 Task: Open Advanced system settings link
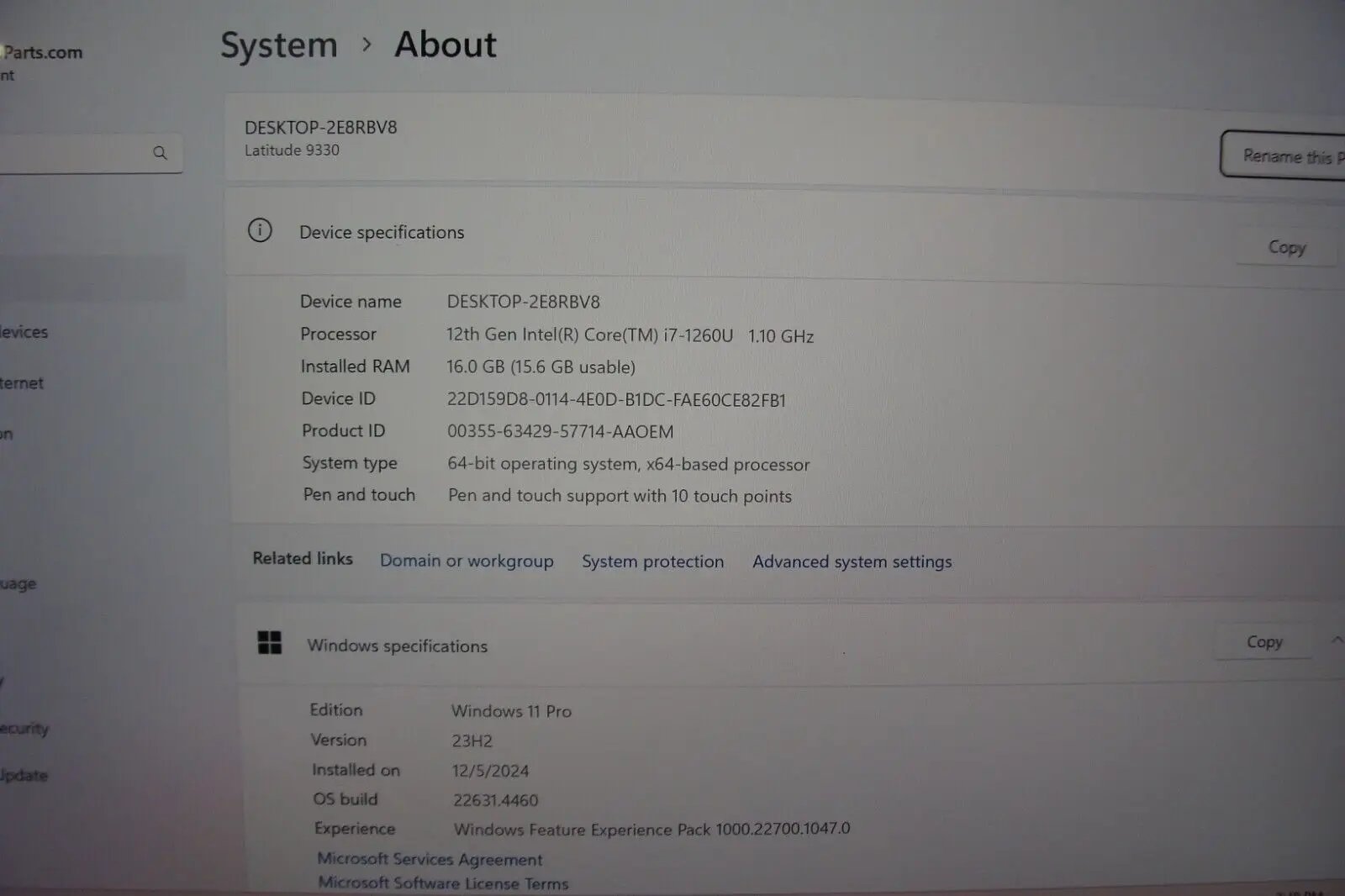[x=852, y=561]
